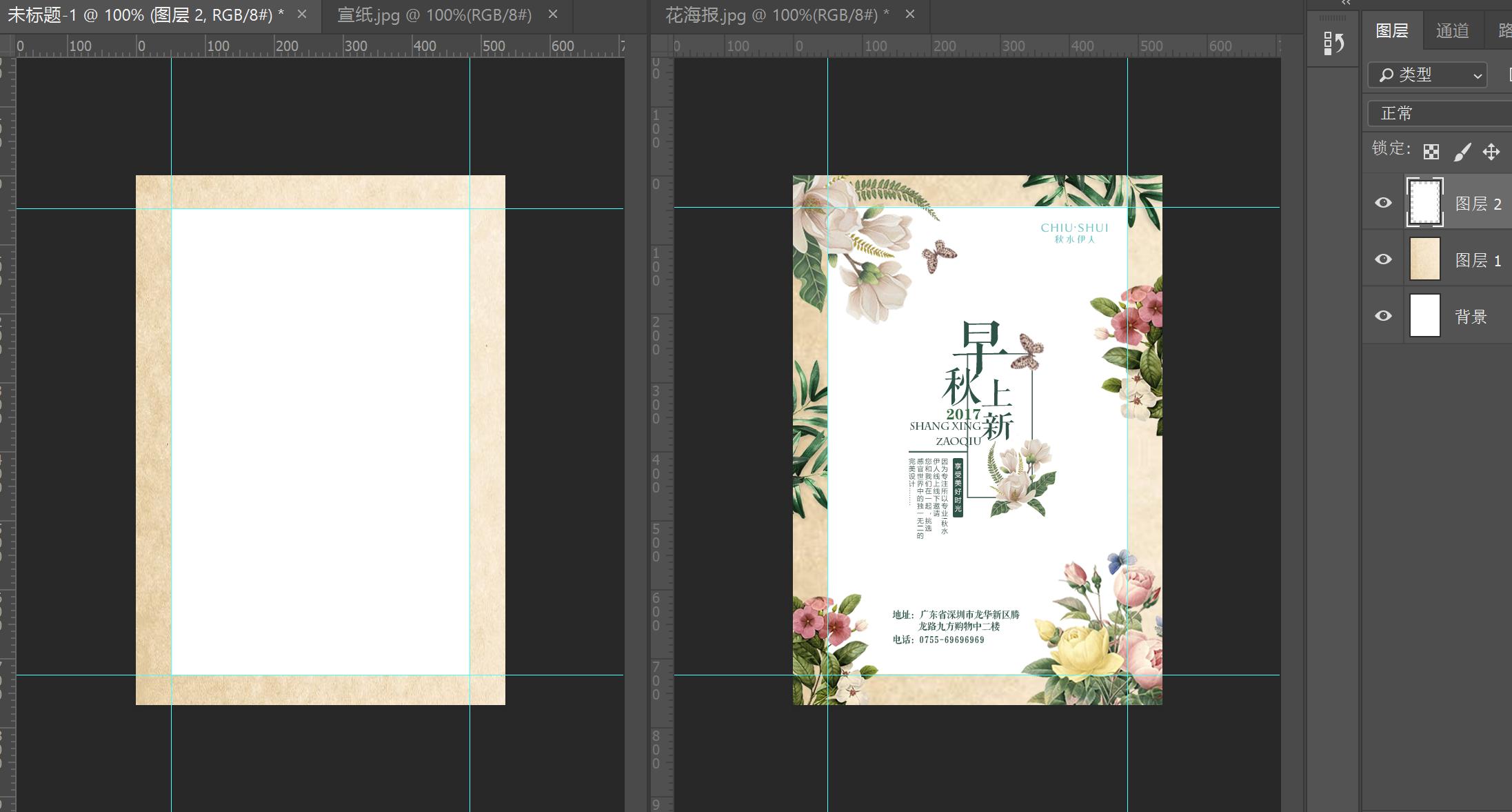This screenshot has height=812, width=1512.
Task: Click lock transparent pixels icon
Action: 1431,152
